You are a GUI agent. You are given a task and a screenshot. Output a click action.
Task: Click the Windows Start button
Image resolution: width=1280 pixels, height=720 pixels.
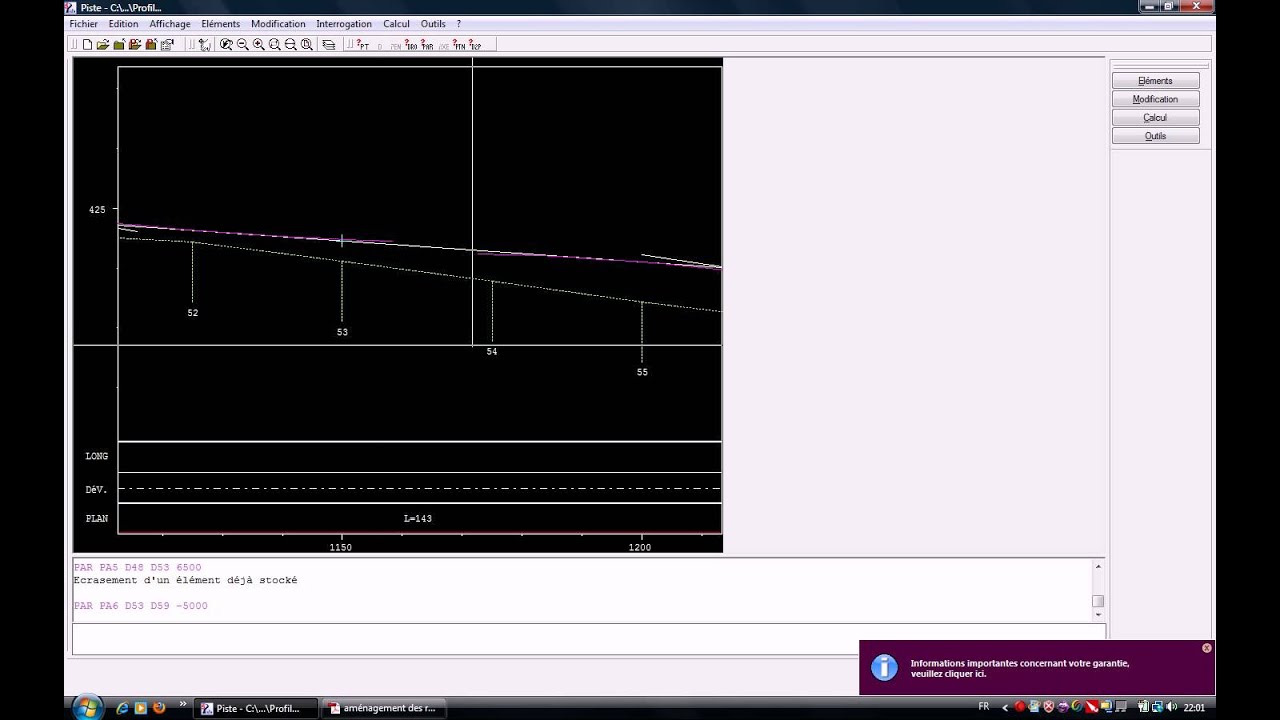coord(87,708)
